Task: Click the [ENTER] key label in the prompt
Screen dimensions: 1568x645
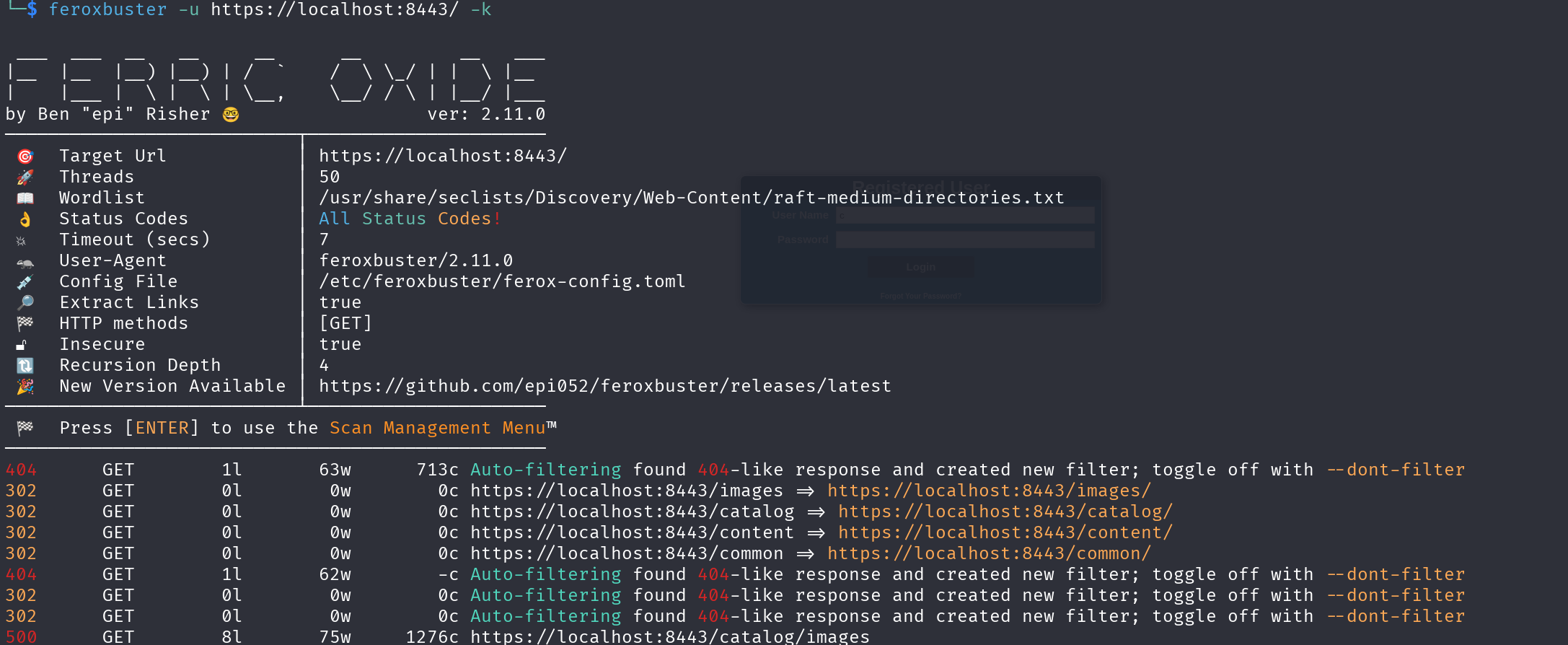Action: point(162,429)
